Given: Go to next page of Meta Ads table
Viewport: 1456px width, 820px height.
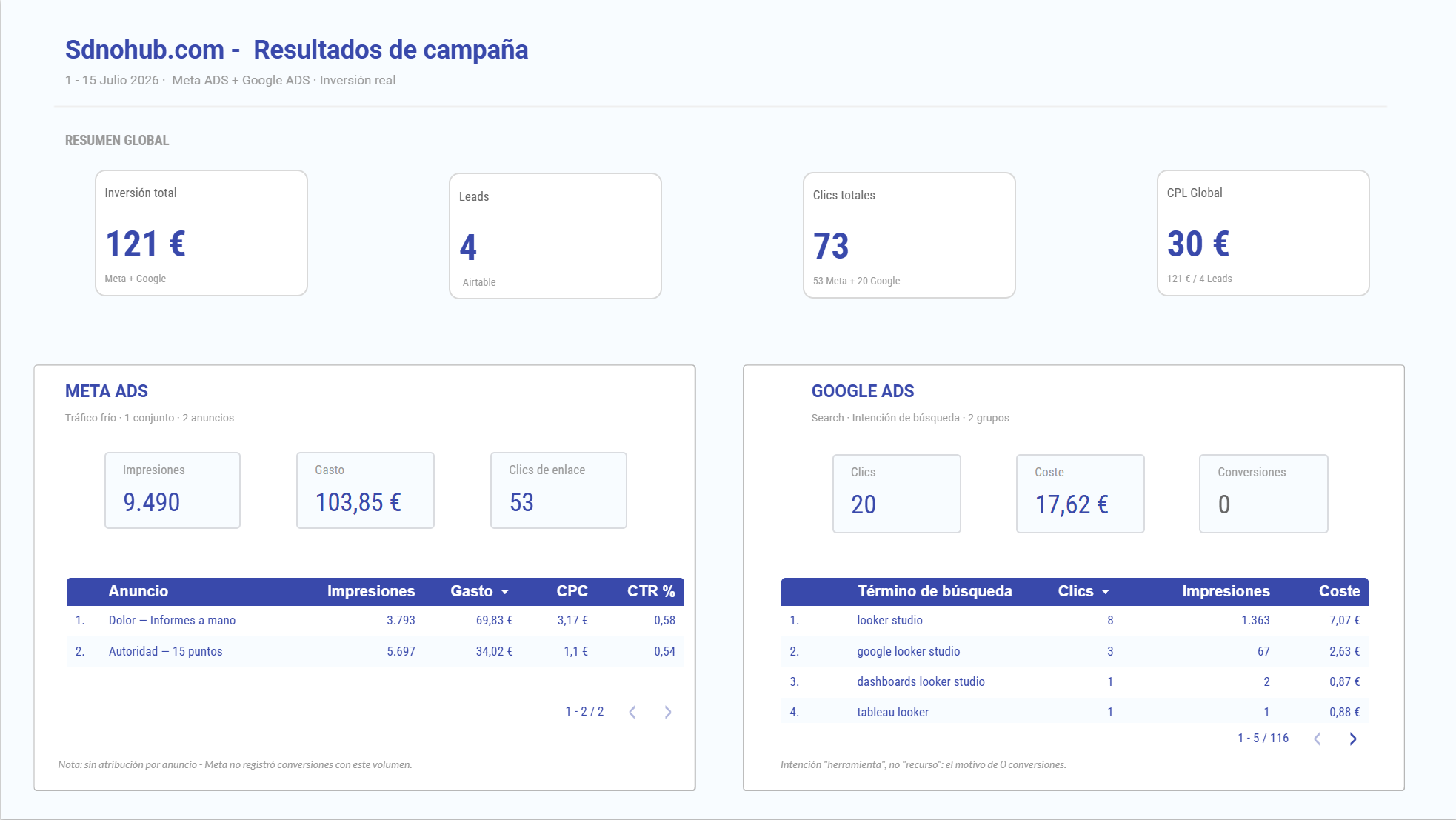Looking at the screenshot, I should click(x=668, y=712).
